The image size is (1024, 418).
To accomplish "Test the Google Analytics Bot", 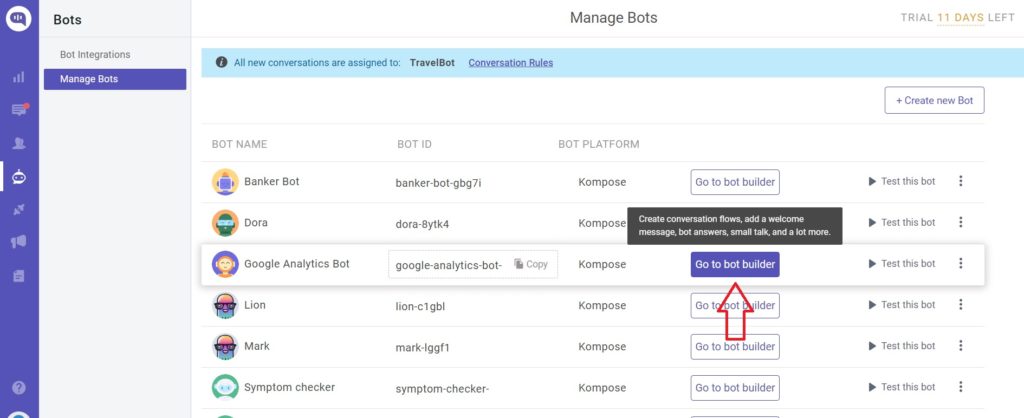I will pyautogui.click(x=902, y=263).
